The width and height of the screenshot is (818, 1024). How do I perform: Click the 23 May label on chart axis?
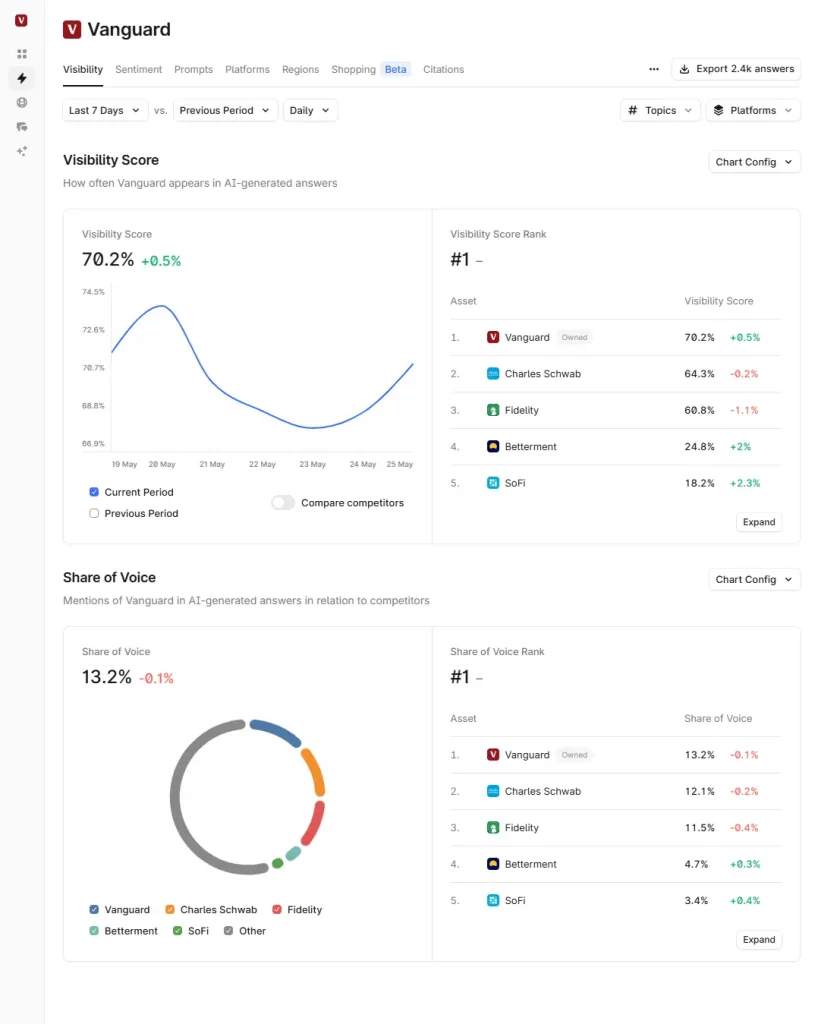(x=312, y=464)
